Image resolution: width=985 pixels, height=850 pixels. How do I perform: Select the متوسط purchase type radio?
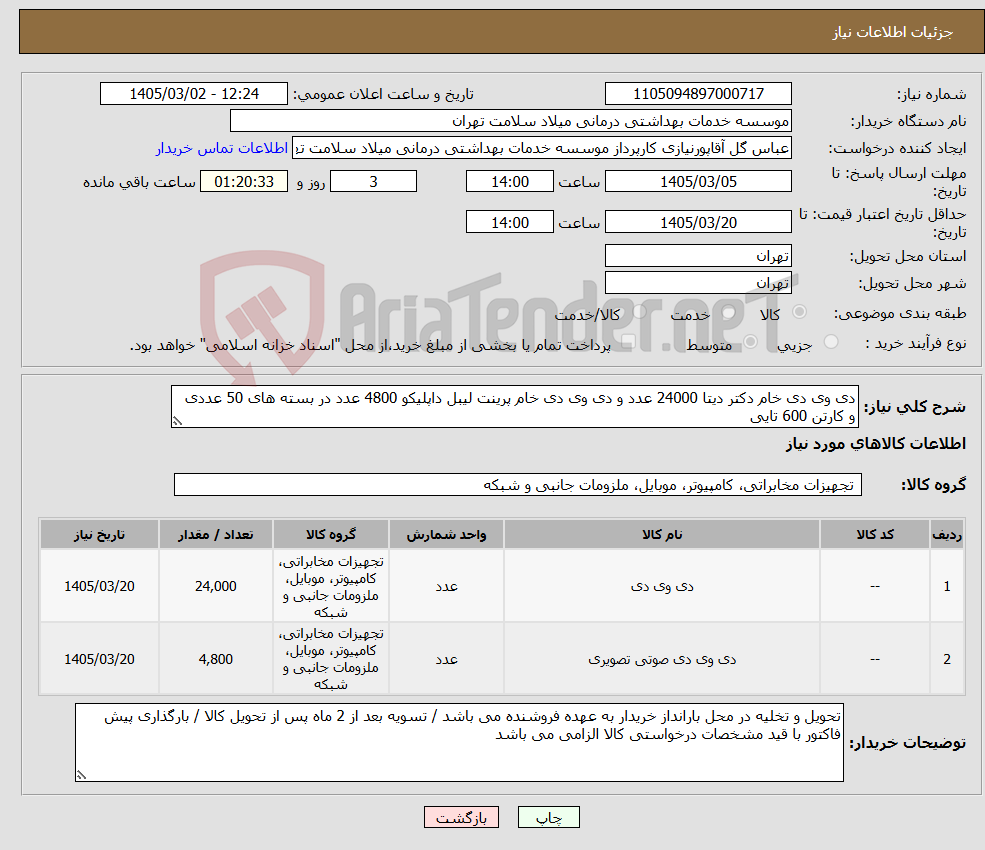pyautogui.click(x=750, y=342)
